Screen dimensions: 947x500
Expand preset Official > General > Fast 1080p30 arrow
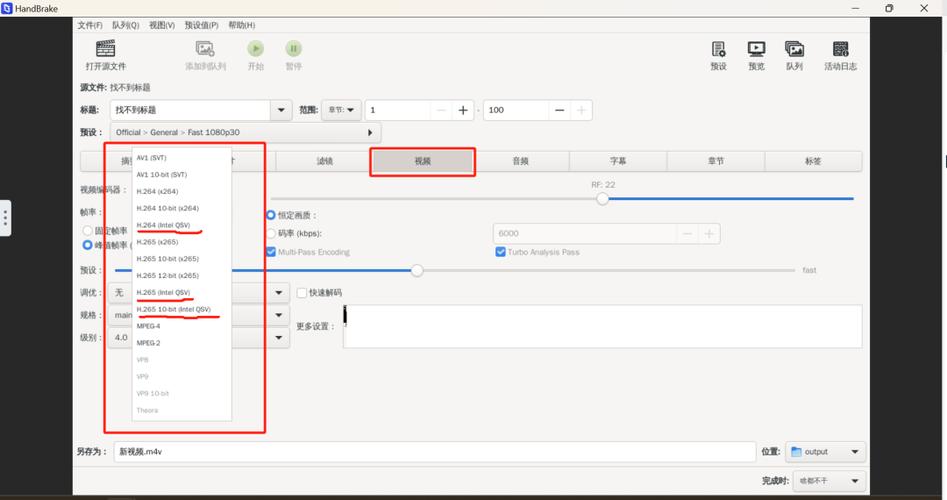(370, 132)
